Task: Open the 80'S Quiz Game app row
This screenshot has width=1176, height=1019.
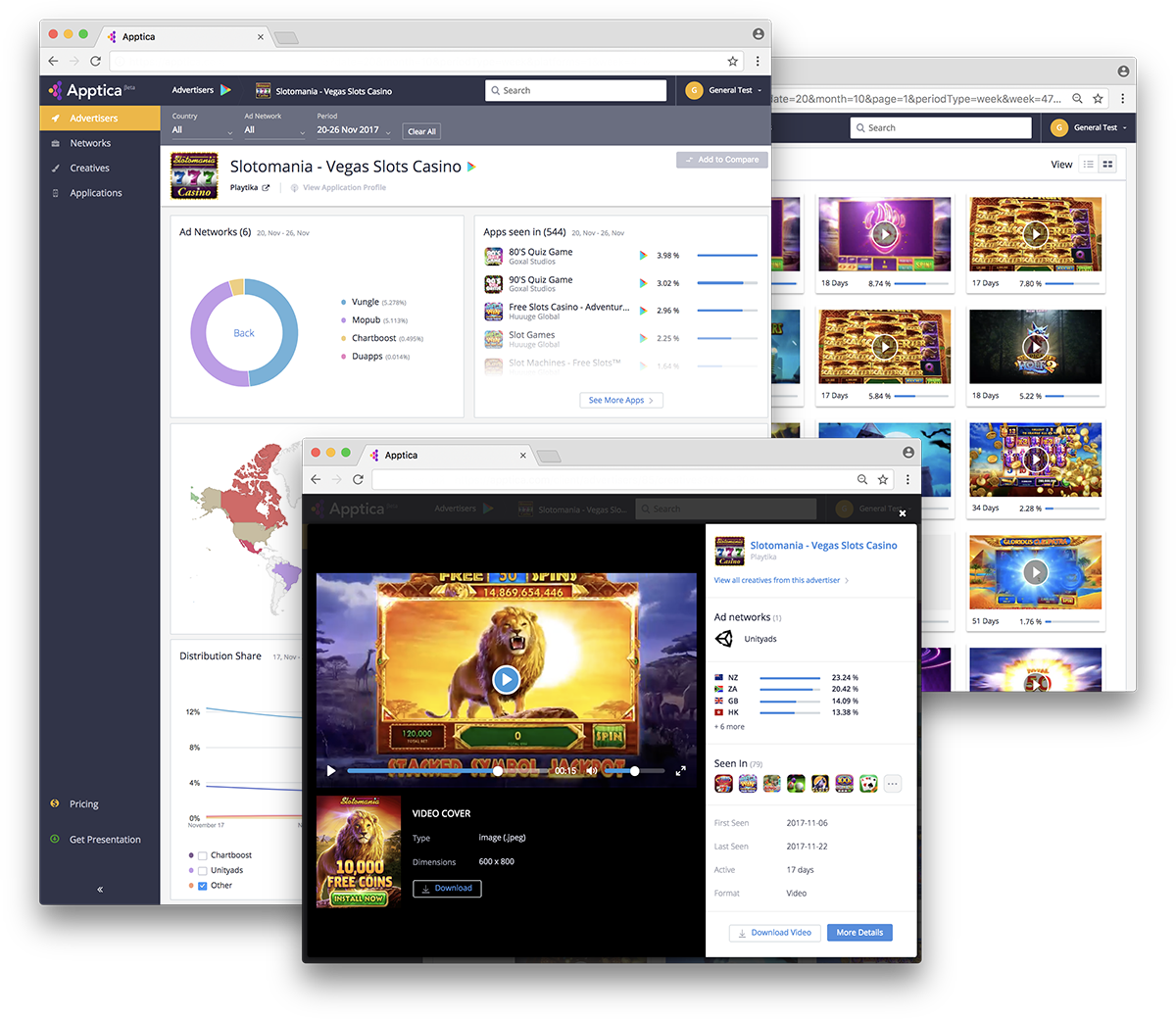Action: [620, 256]
